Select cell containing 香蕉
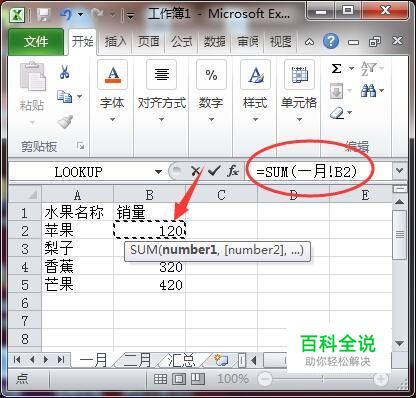416x398 pixels. pos(77,266)
